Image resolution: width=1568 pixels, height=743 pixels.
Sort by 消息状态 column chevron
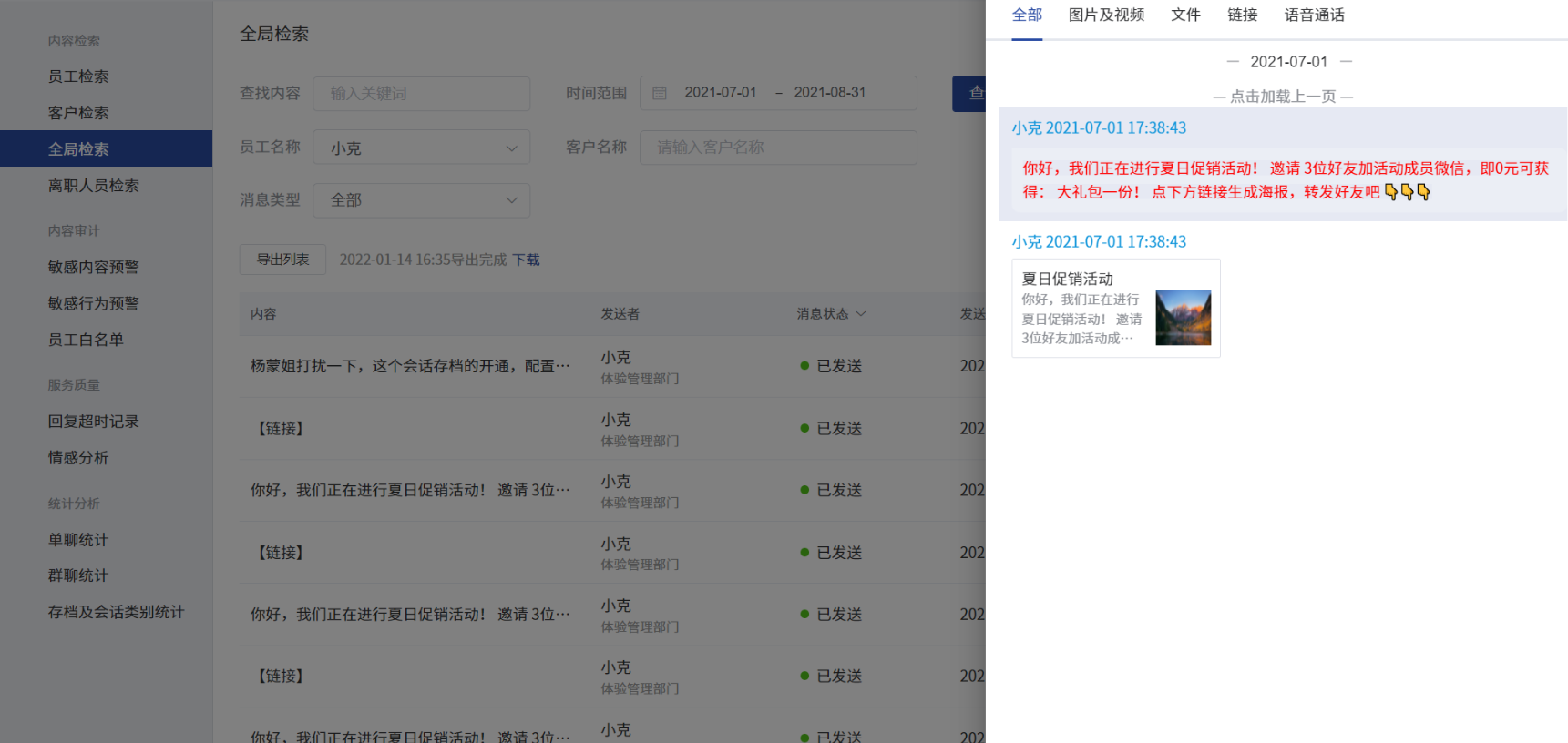tap(861, 314)
